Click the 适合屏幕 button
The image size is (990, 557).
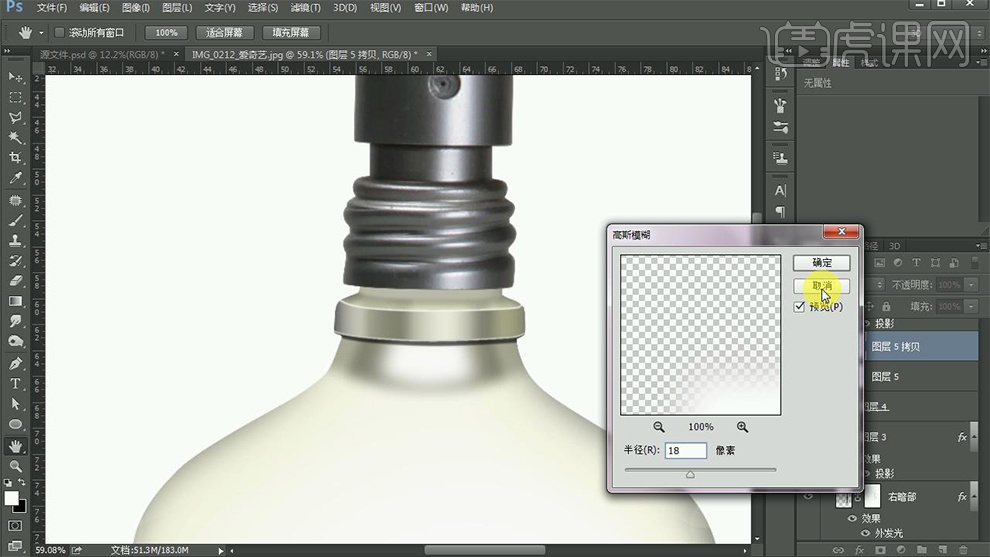(x=224, y=33)
